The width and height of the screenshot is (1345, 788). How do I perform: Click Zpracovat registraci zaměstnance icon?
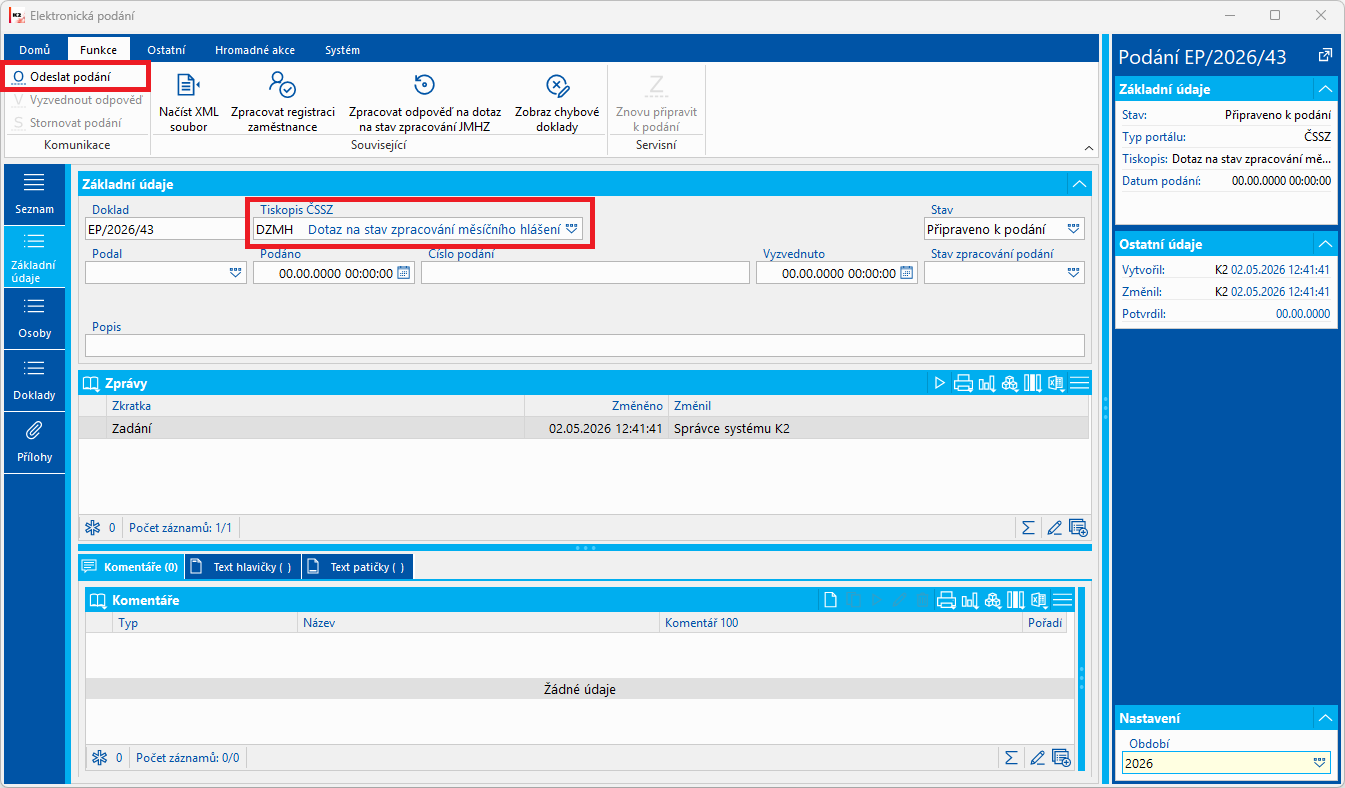click(x=282, y=103)
